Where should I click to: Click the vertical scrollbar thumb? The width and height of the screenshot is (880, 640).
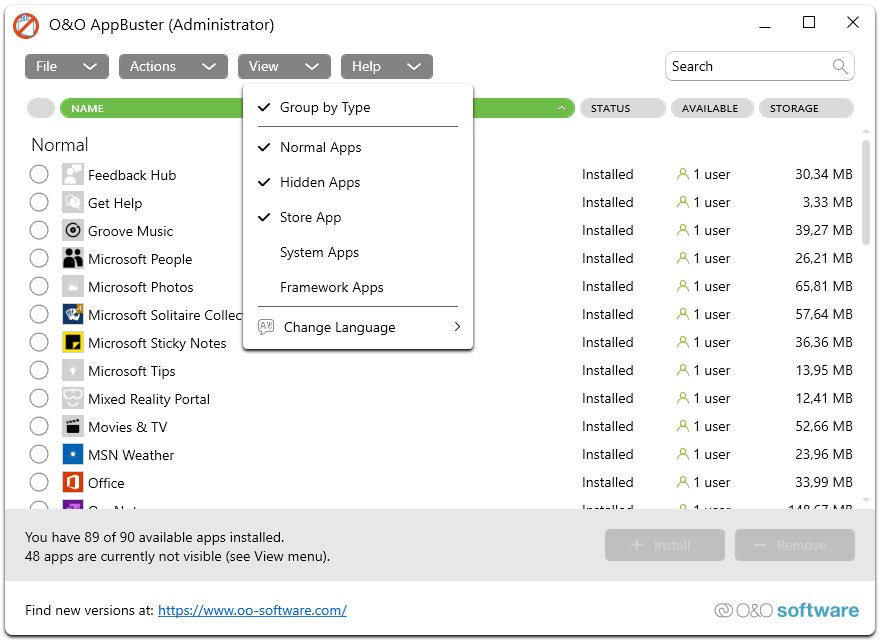[x=866, y=190]
